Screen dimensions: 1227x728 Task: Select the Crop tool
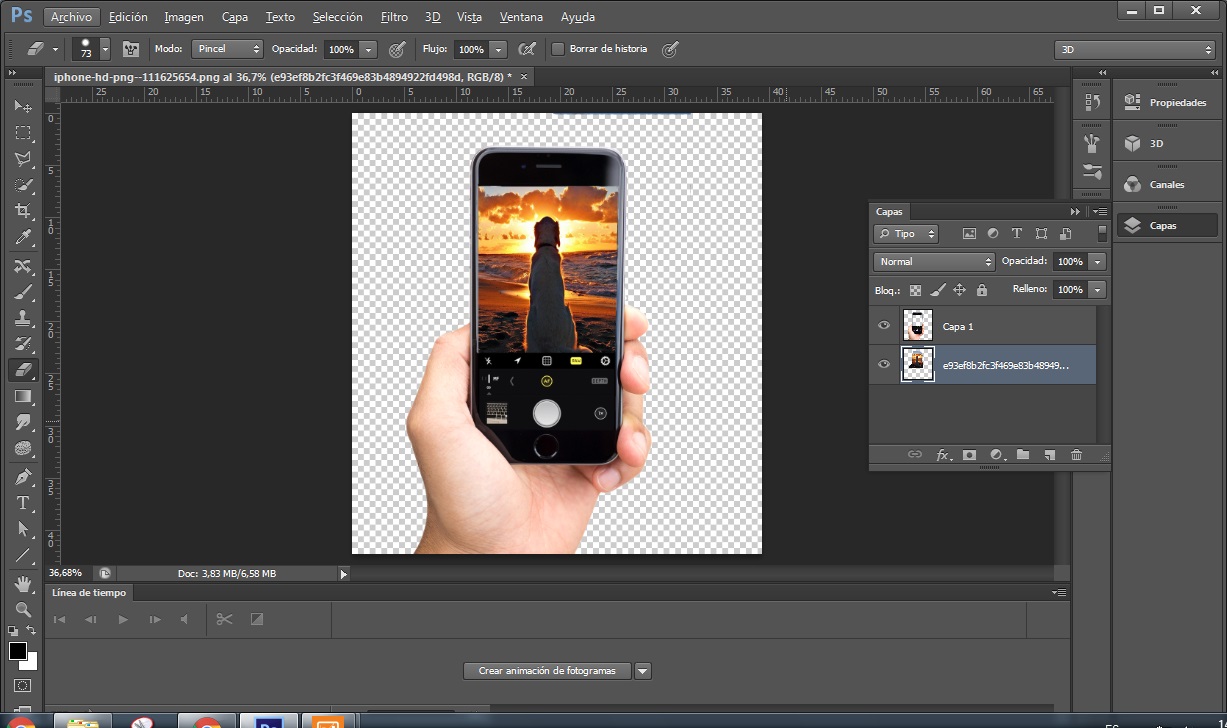click(22, 210)
